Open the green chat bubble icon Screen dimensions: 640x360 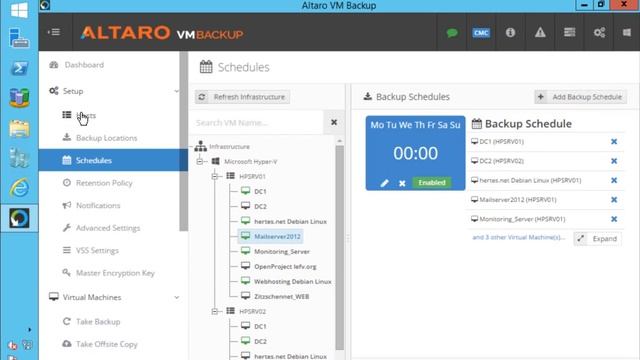452,33
